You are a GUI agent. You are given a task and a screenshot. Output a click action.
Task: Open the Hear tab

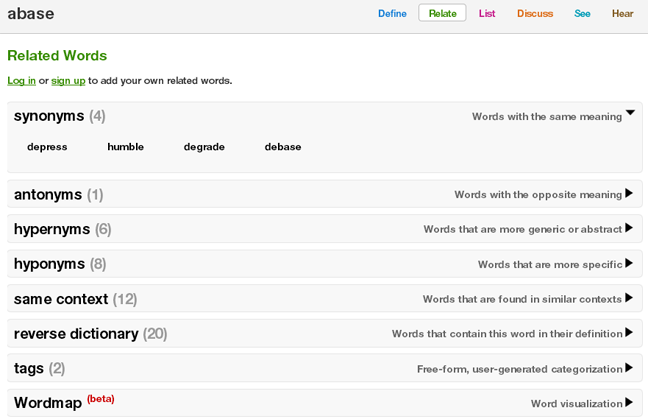[622, 14]
